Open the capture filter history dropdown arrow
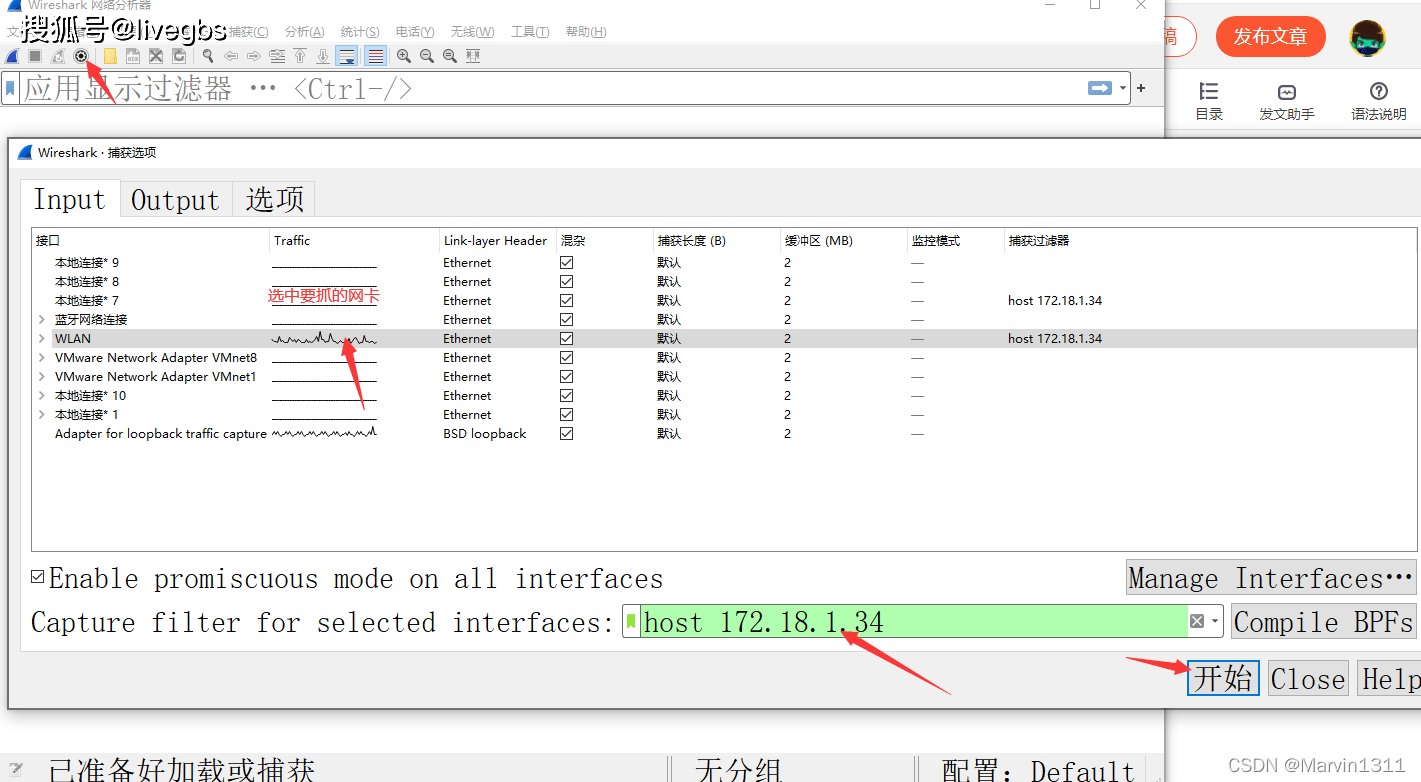The height and width of the screenshot is (782, 1421). pos(1215,622)
